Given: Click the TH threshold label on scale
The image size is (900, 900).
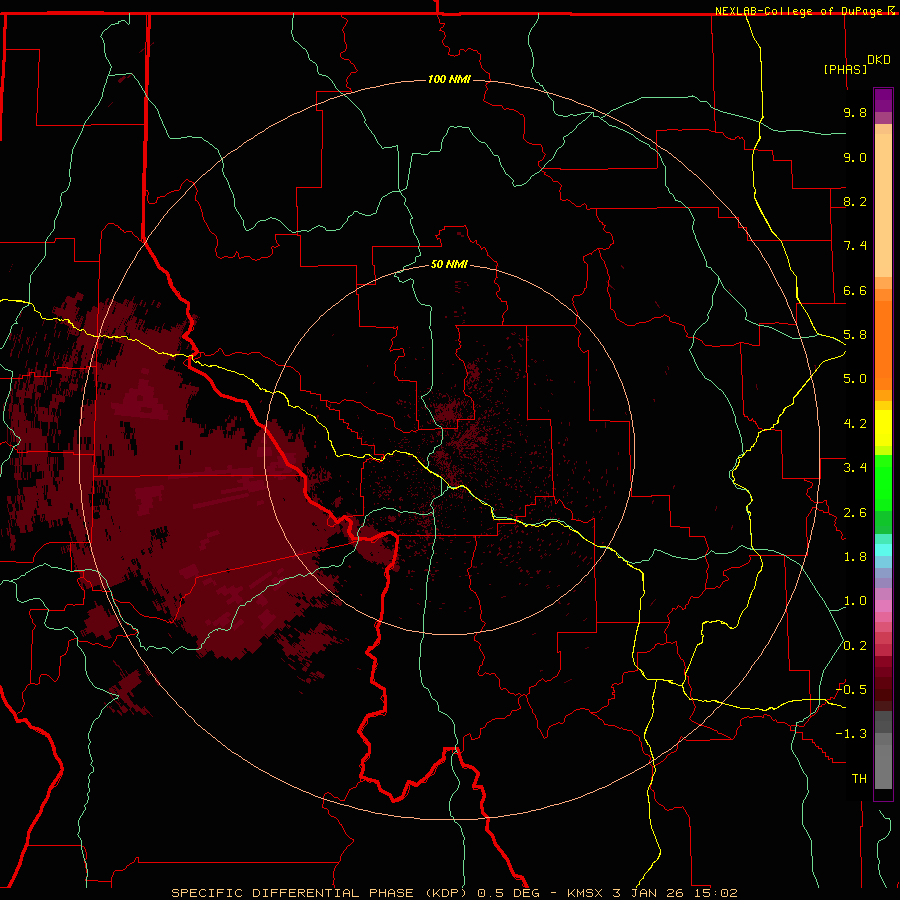Looking at the screenshot, I should click(859, 779).
